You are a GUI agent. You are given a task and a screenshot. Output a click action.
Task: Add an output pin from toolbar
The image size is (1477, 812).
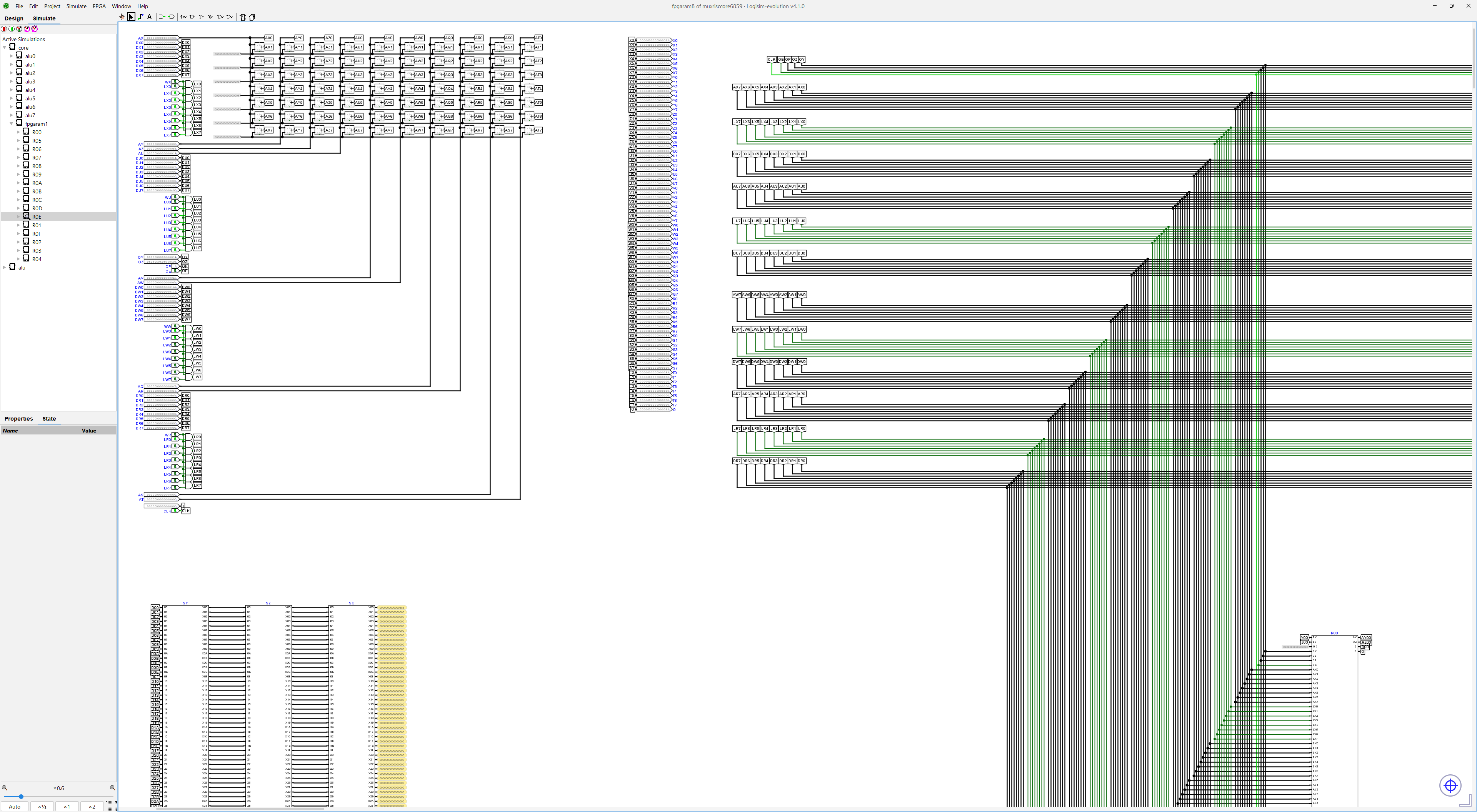(171, 17)
